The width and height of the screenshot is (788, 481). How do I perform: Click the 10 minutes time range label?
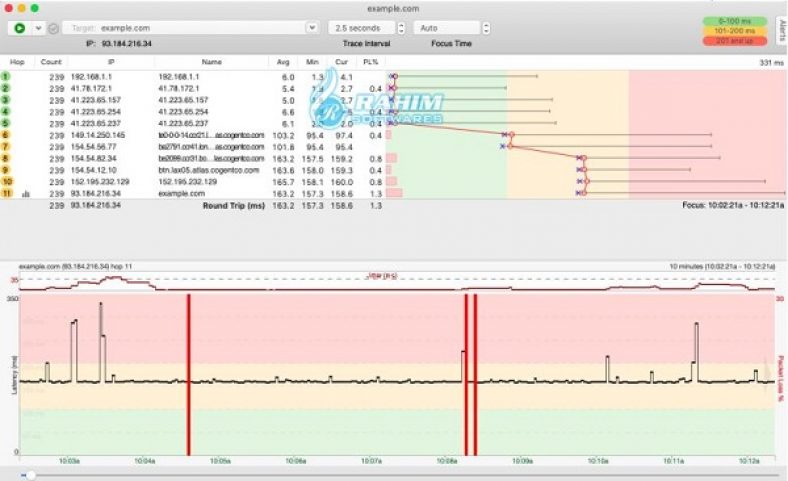click(x=722, y=266)
